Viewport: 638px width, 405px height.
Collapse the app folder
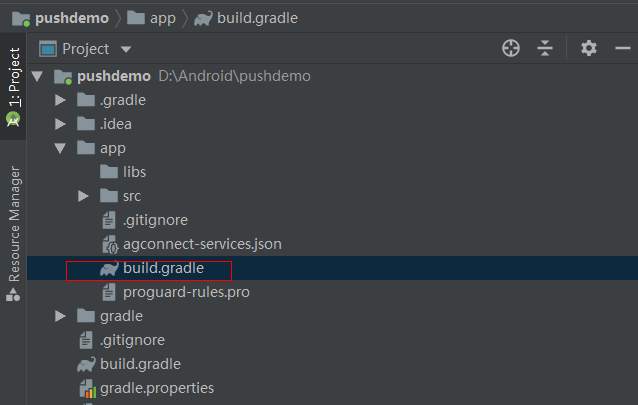60,148
